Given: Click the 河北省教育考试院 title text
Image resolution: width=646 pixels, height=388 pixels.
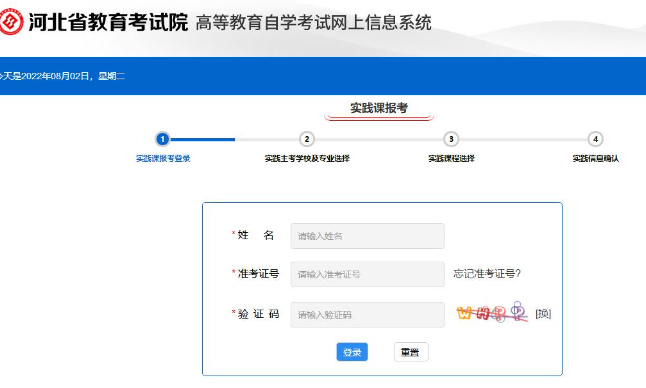Looking at the screenshot, I should click(x=108, y=22).
